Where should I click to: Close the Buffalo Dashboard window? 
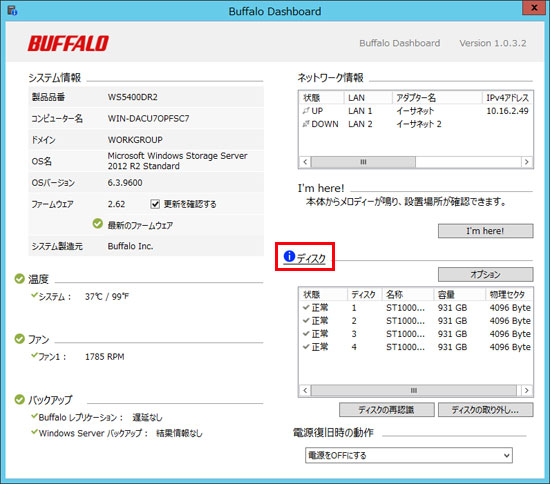point(535,7)
